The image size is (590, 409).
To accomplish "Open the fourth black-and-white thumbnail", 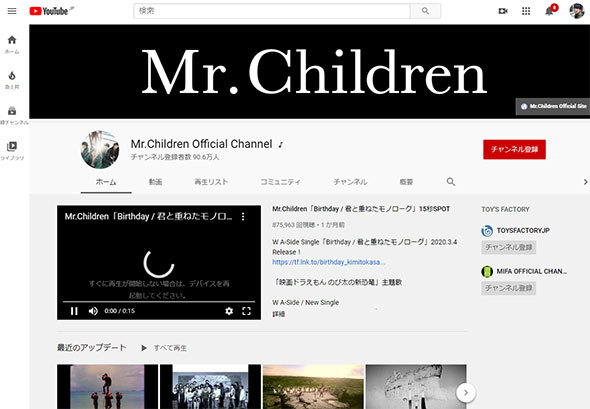I will tap(416, 386).
